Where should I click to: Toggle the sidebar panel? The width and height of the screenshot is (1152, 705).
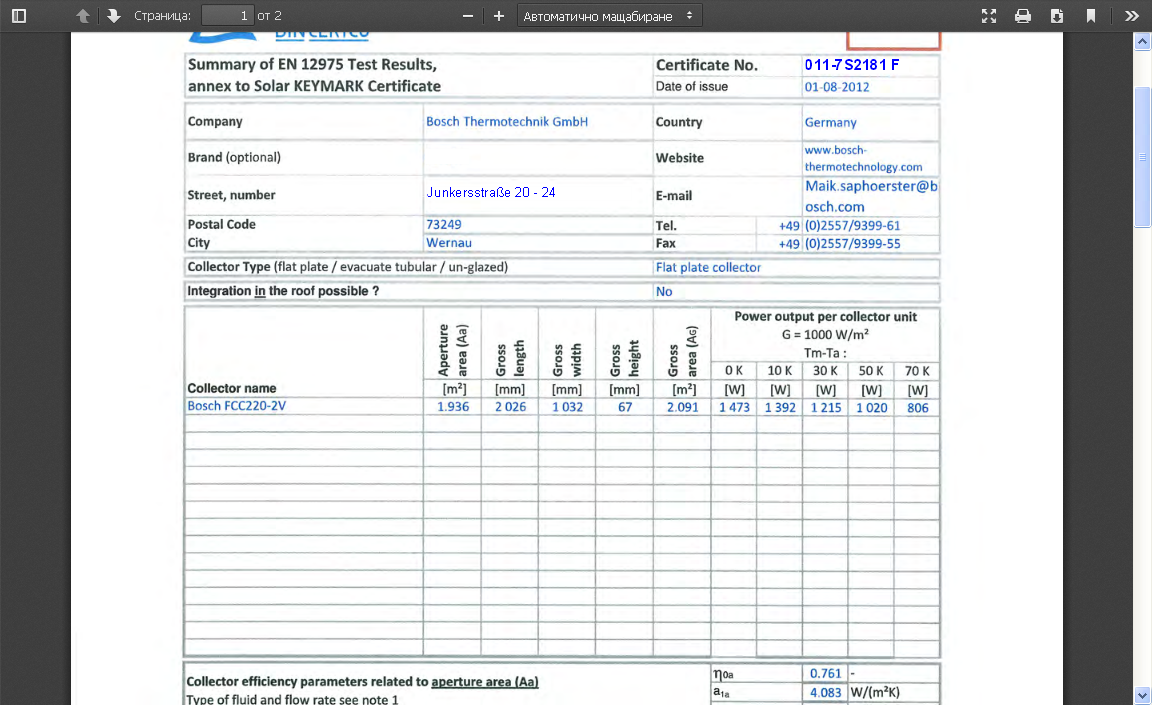point(19,16)
